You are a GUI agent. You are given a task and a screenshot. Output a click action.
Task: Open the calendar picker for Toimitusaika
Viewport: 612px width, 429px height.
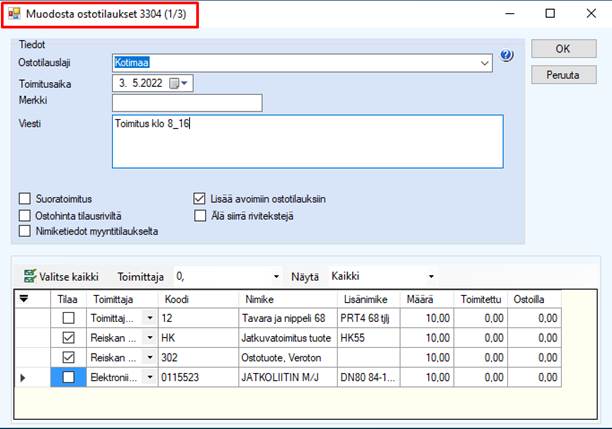pyautogui.click(x=179, y=83)
